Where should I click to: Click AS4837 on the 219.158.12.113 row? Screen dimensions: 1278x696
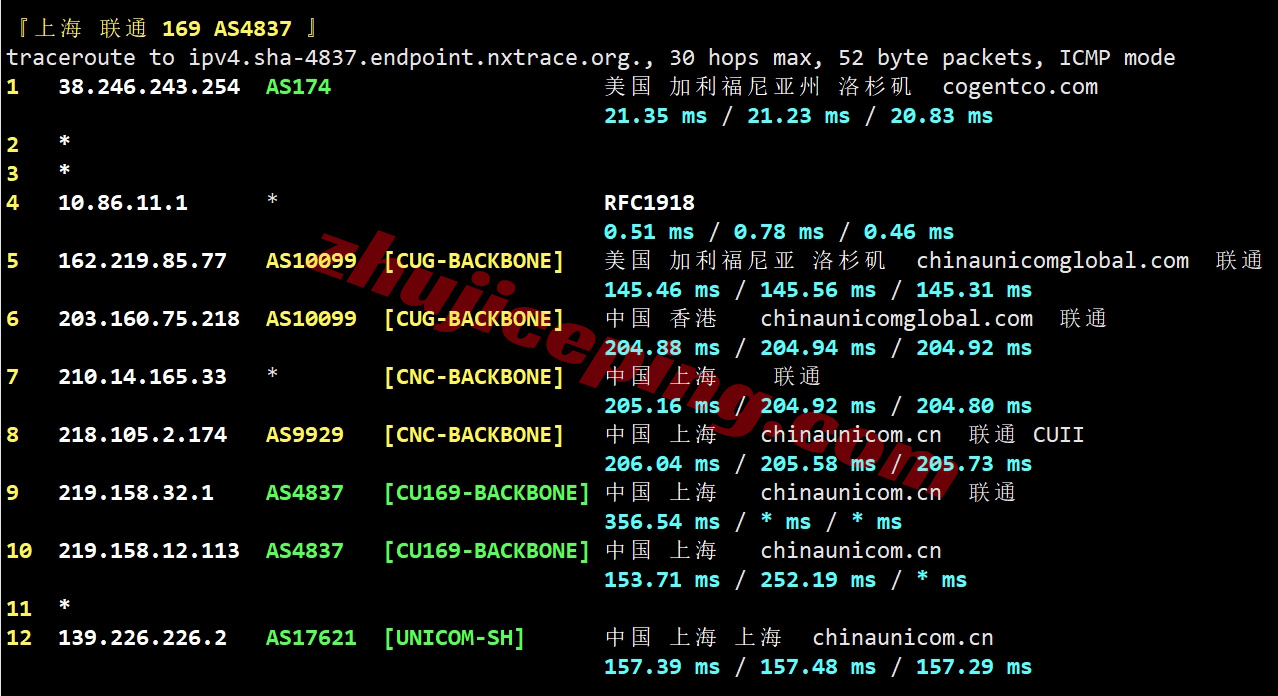click(305, 551)
